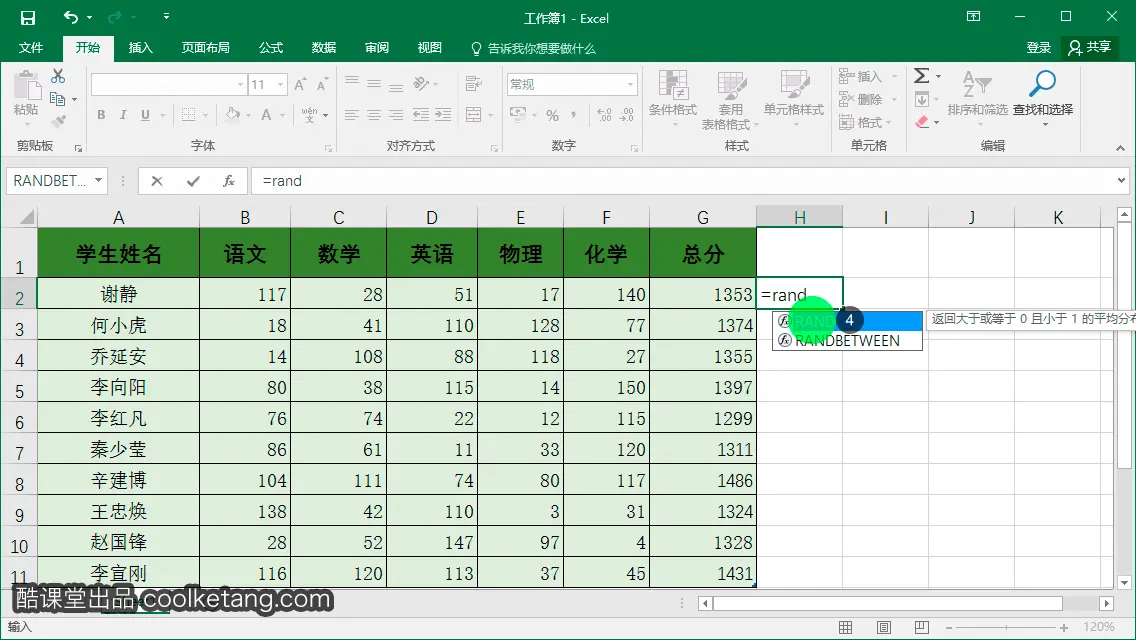Open the 文件 menu tab
Viewport: 1136px width, 640px height.
click(30, 48)
